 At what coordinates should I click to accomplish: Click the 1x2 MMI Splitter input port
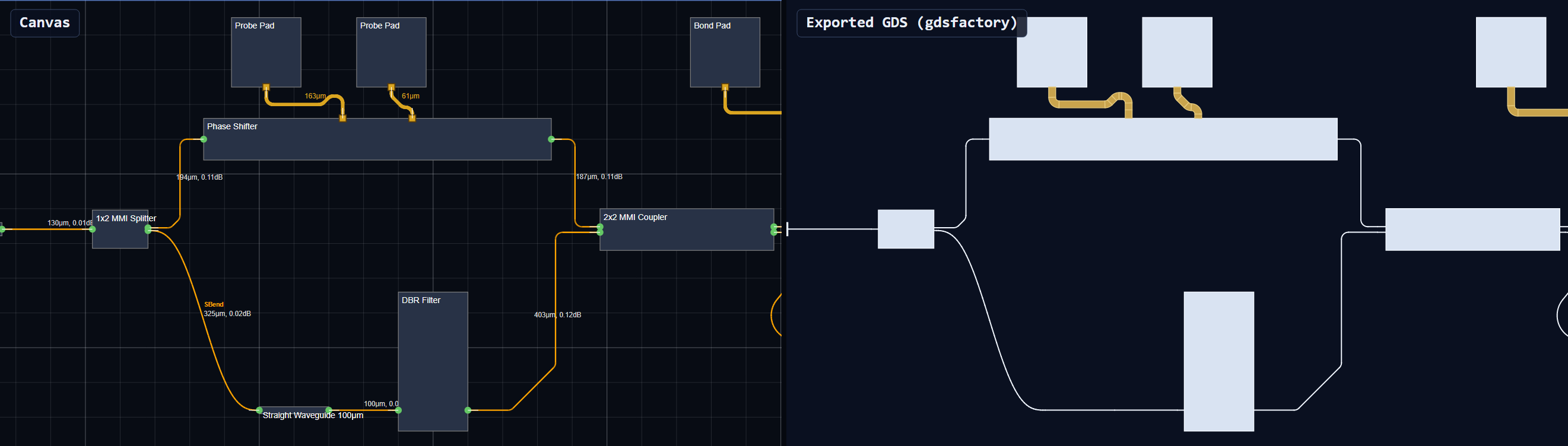[x=93, y=230]
